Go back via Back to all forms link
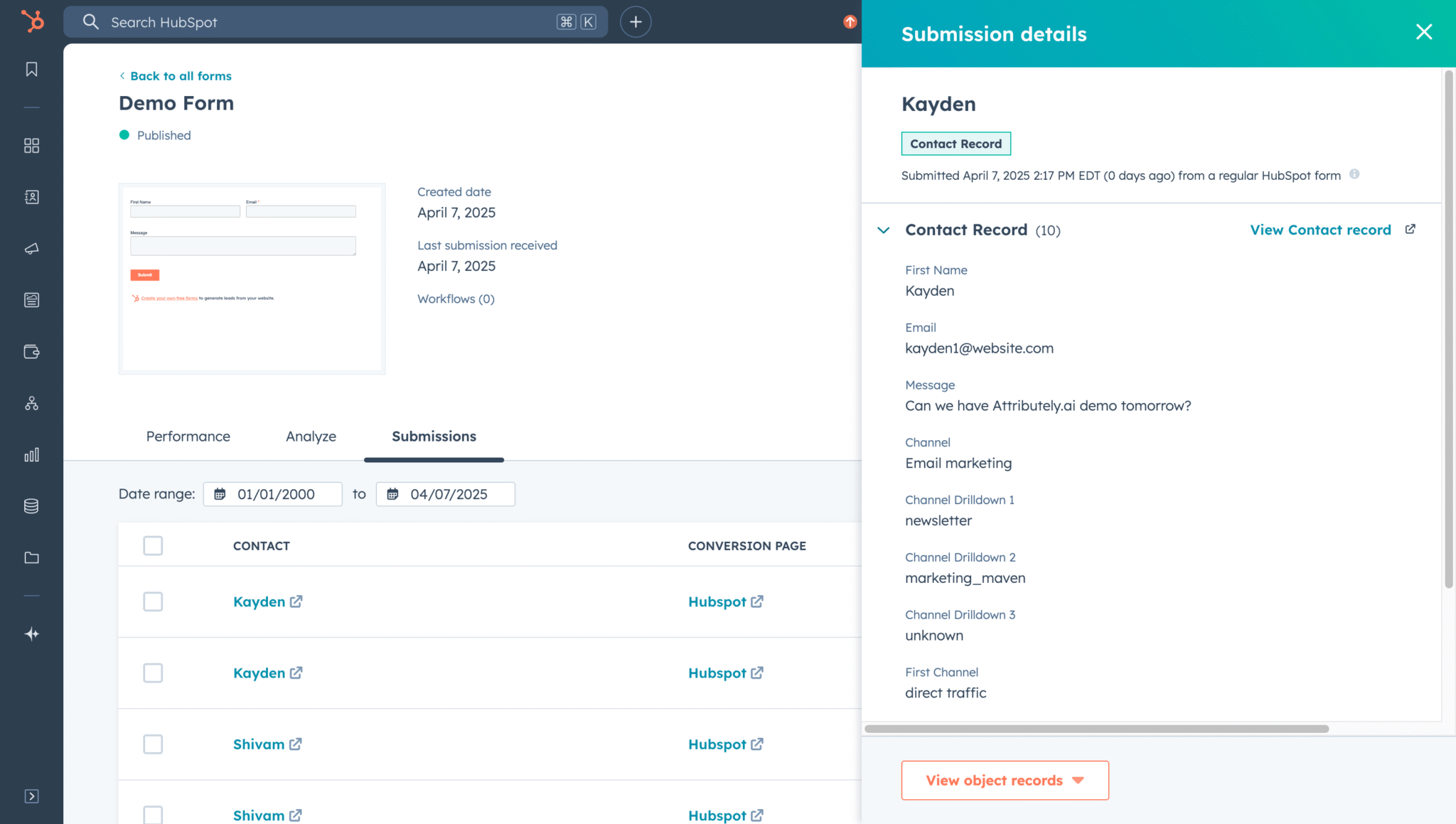Image resolution: width=1456 pixels, height=824 pixels. [175, 75]
